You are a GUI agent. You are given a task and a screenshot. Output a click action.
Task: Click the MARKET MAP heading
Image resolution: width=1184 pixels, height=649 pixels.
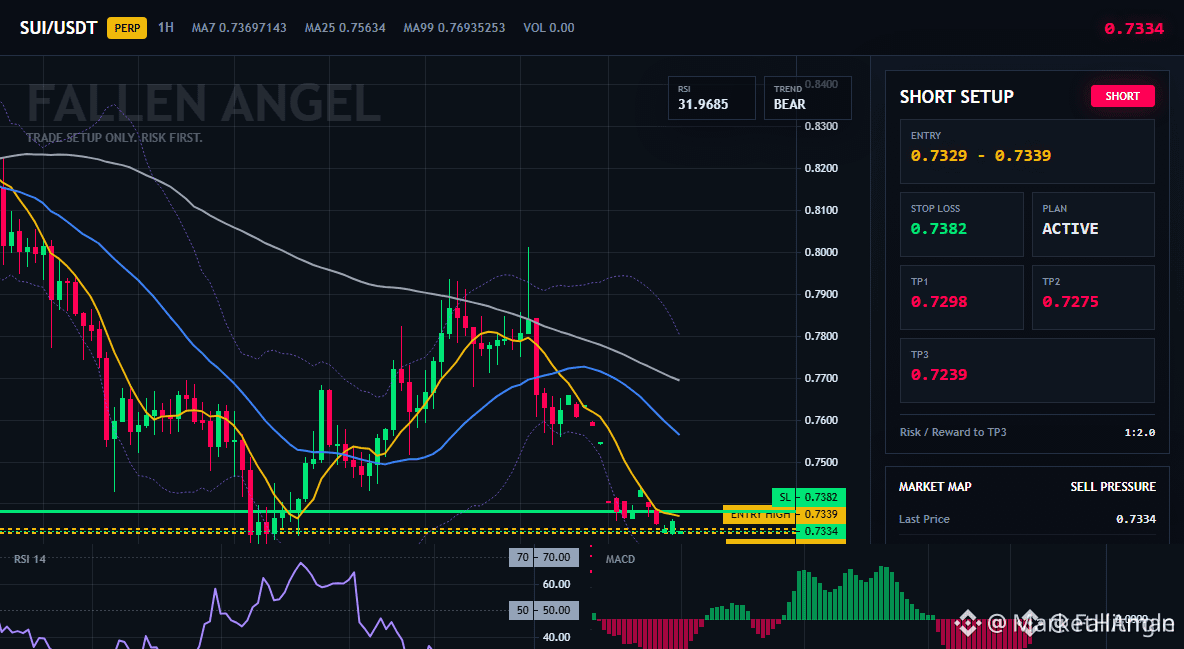click(935, 487)
